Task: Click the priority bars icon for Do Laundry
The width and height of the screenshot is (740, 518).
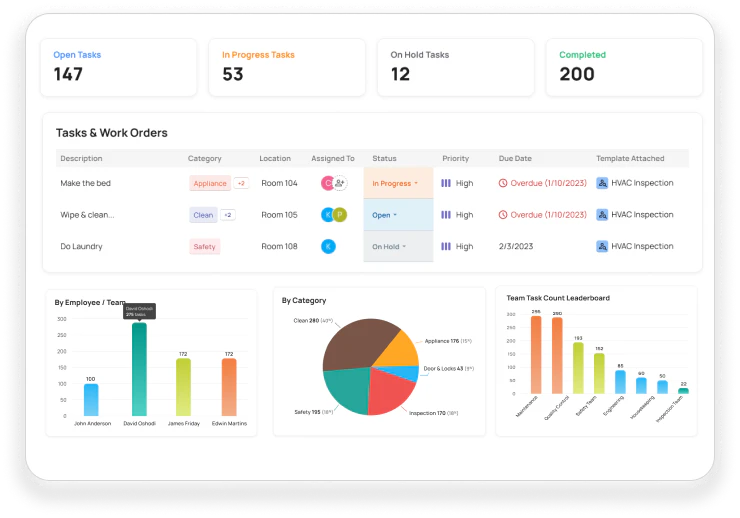Action: tap(446, 246)
